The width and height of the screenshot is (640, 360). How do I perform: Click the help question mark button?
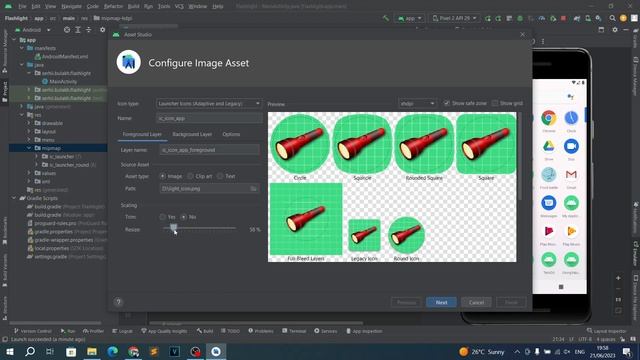coord(118,302)
